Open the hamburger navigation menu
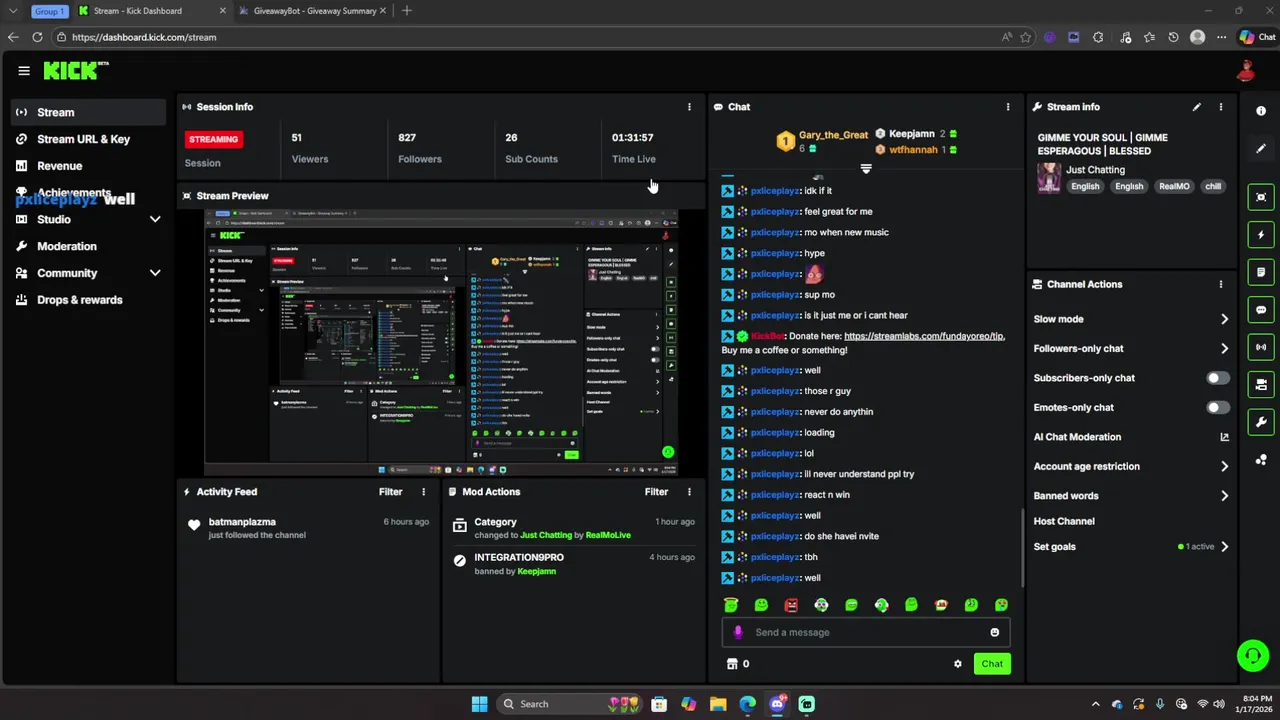The width and height of the screenshot is (1280, 720). coord(24,70)
